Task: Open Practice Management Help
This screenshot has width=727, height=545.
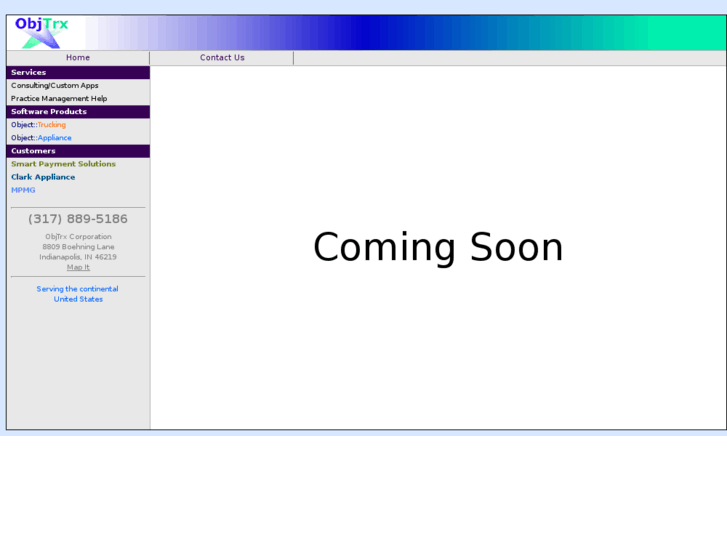Action: pos(59,98)
